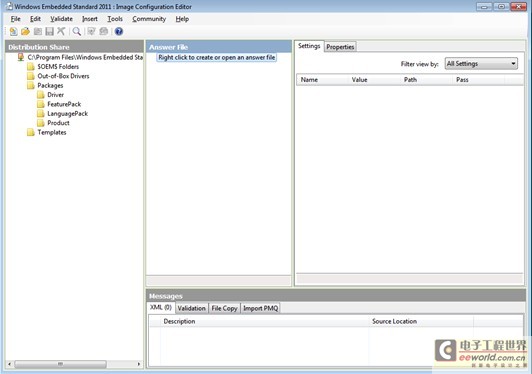The image size is (532, 374).
Task: Click the application icon in the title bar
Action: click(9, 6)
